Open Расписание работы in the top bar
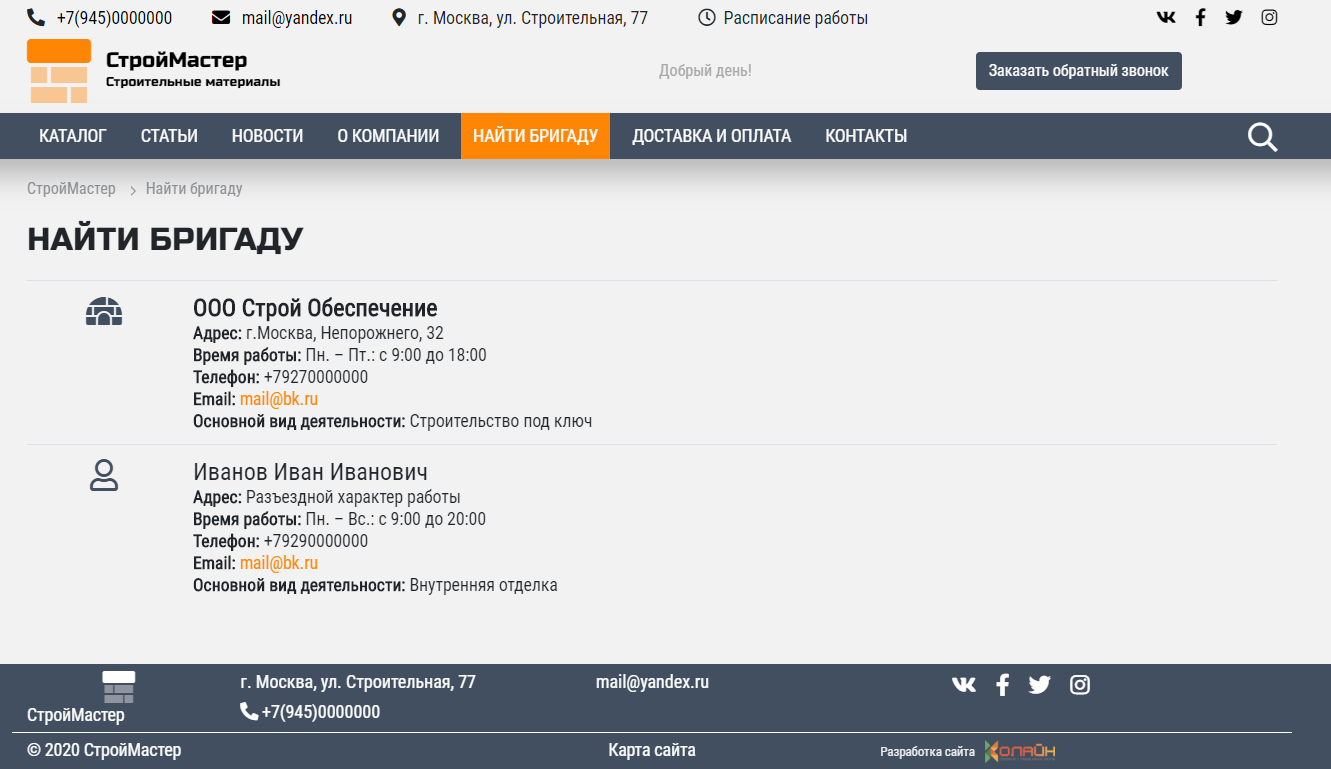Image resolution: width=1331 pixels, height=769 pixels. point(795,18)
